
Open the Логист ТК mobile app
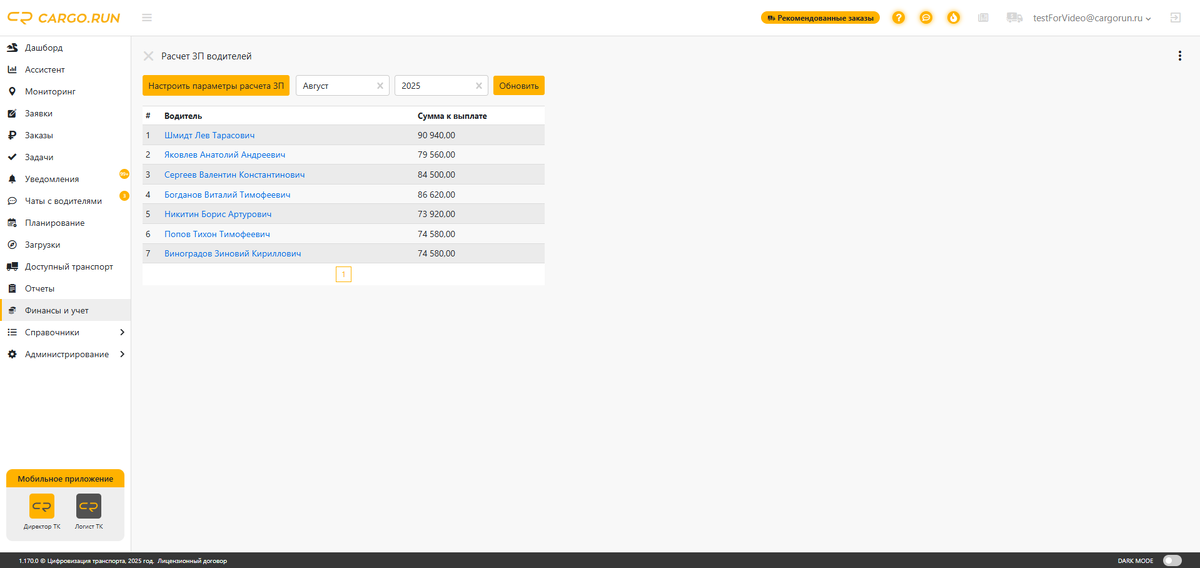click(88, 511)
